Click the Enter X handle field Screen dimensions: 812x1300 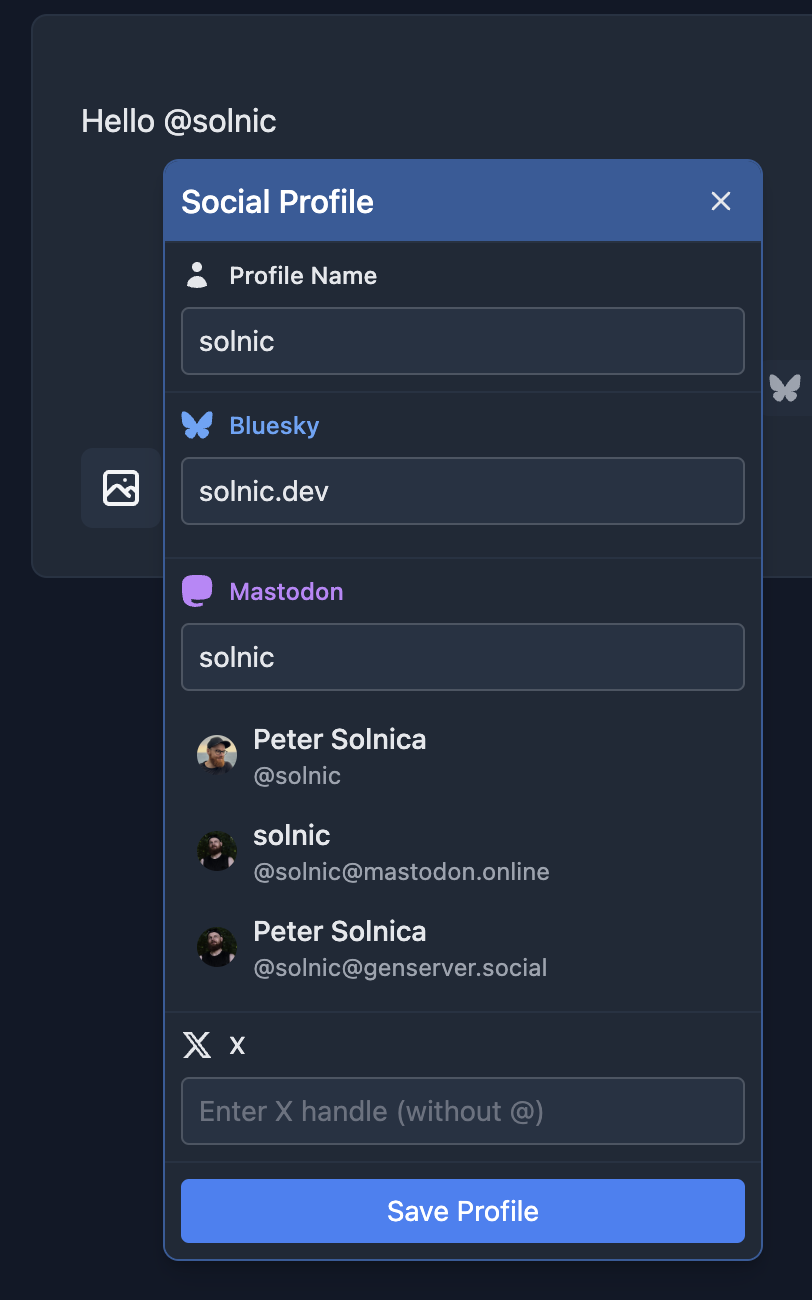click(462, 1111)
